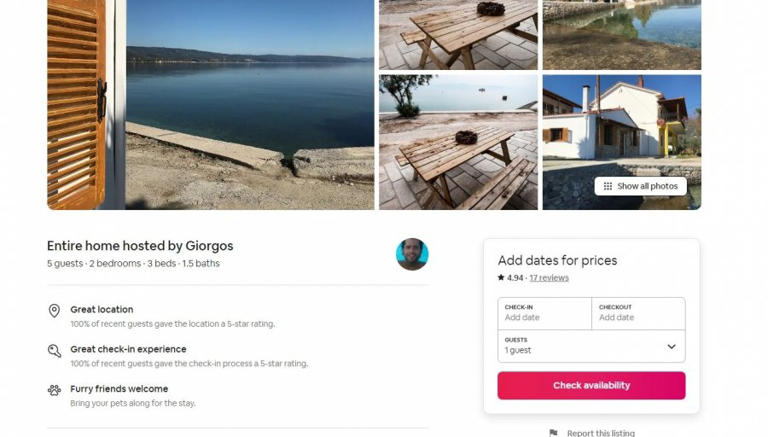Open the top picnic table photo
The width and height of the screenshot is (768, 437).
click(x=458, y=34)
